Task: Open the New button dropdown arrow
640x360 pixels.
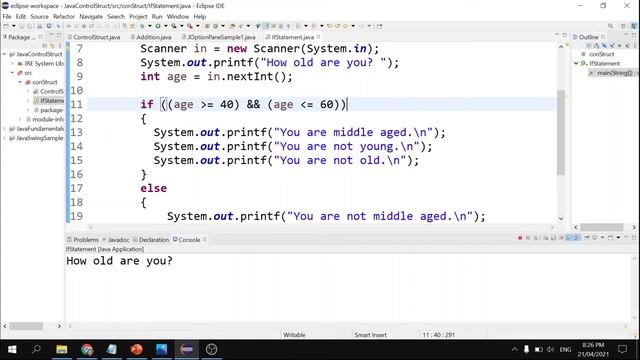Action: coord(13,26)
